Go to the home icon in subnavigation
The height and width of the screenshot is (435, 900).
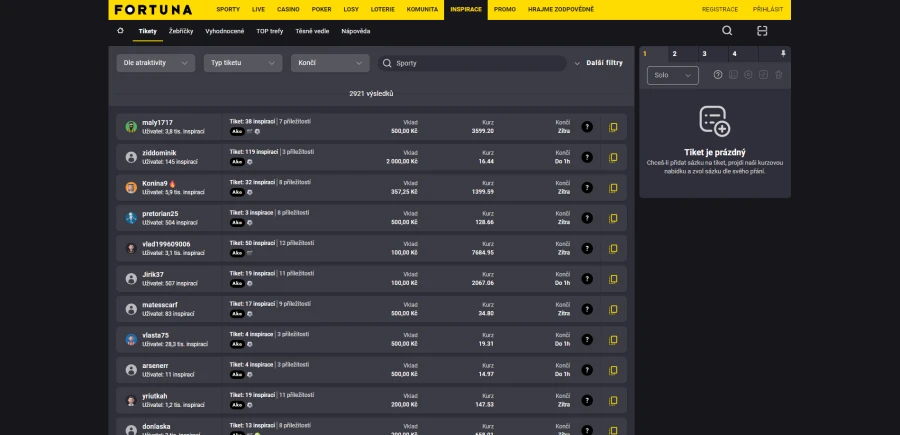[120, 31]
